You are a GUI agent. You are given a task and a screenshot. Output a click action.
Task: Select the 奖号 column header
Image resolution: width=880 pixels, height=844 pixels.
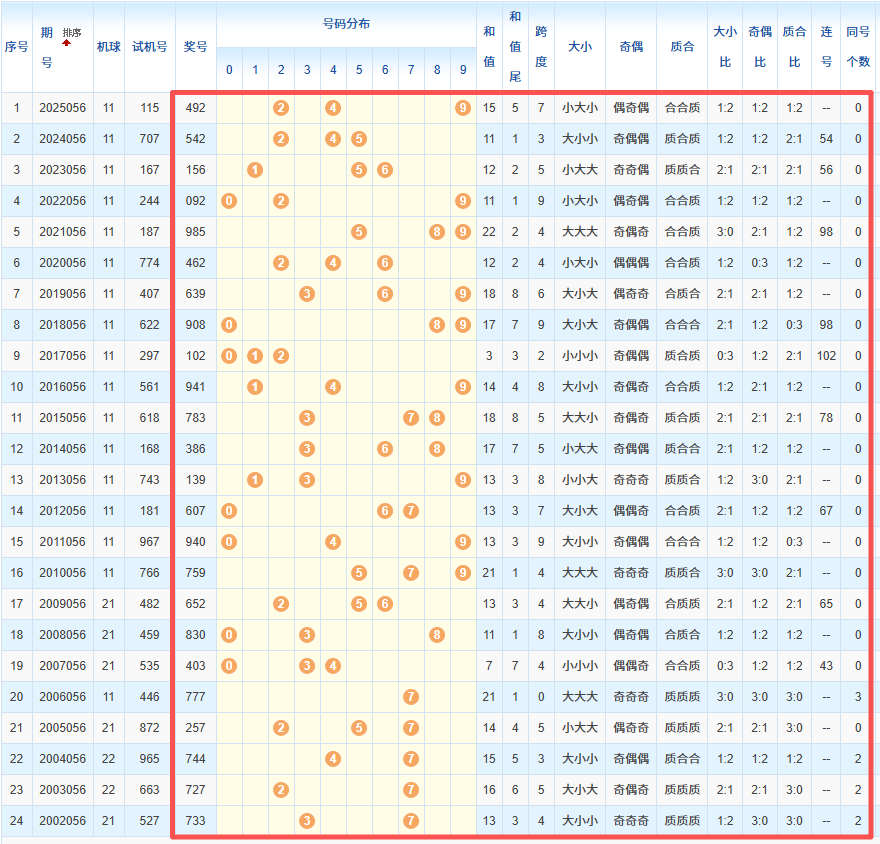coord(196,47)
